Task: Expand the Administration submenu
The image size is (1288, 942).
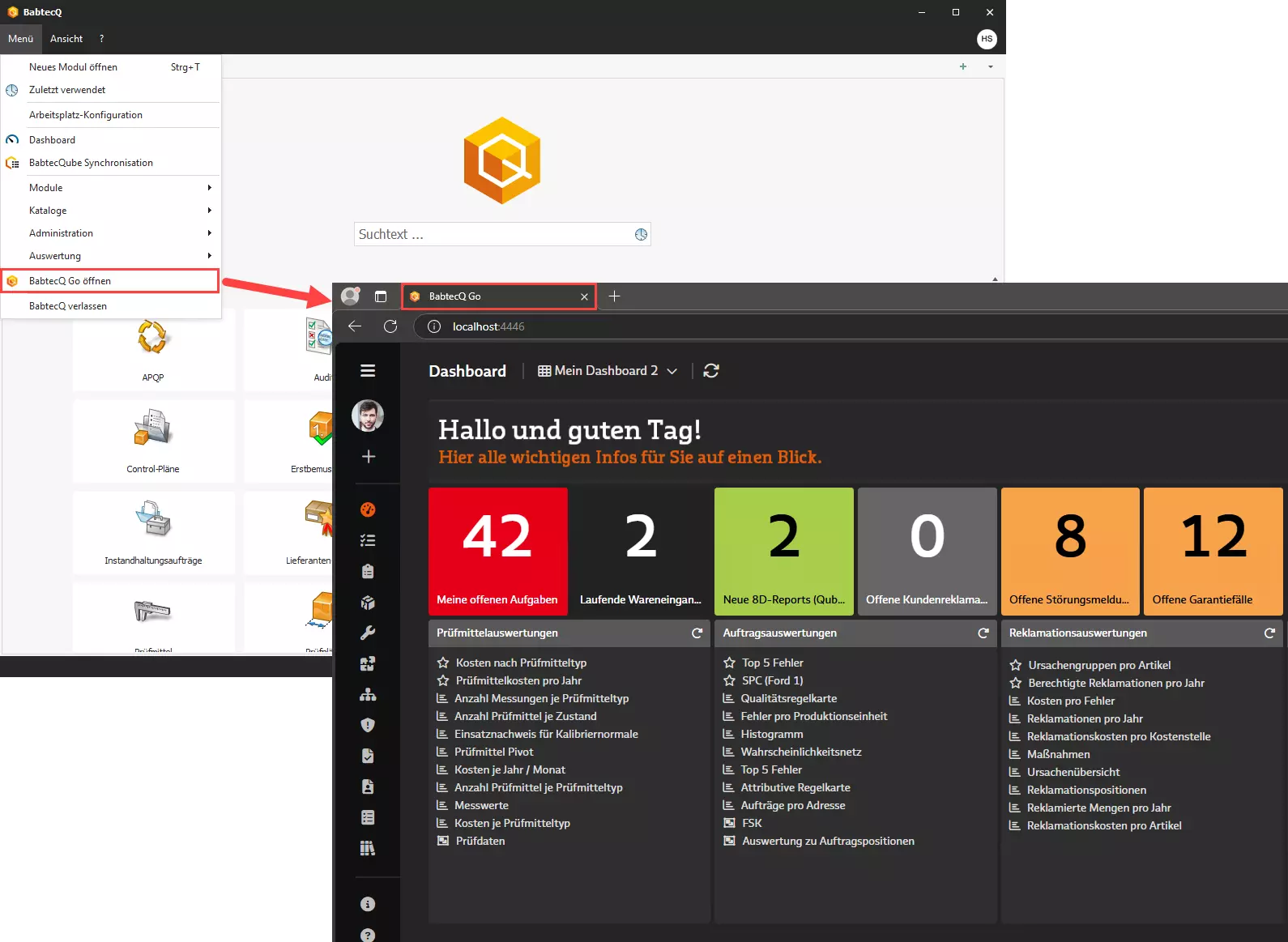Action: [111, 233]
